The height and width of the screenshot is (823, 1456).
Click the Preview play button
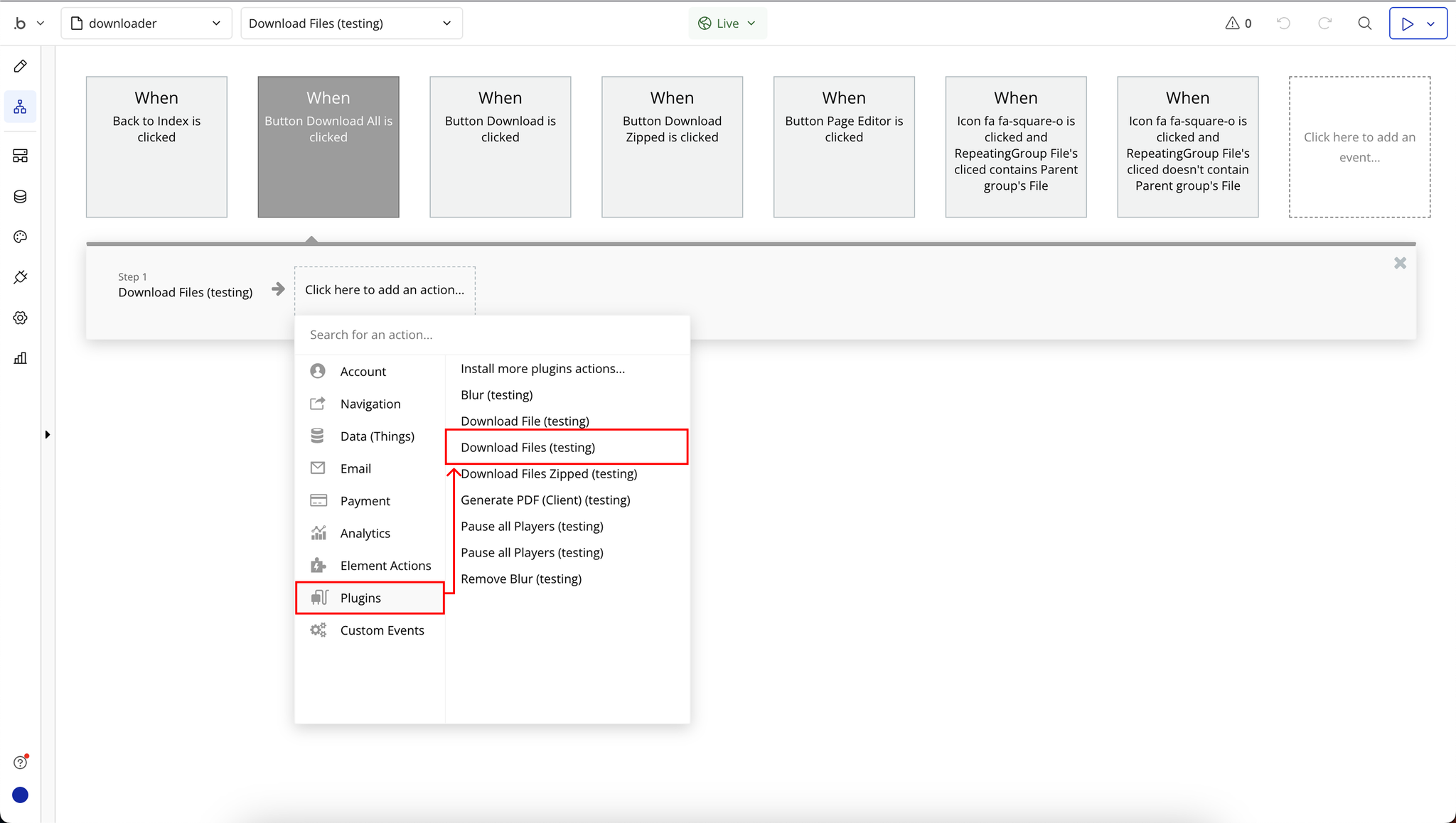pos(1407,23)
